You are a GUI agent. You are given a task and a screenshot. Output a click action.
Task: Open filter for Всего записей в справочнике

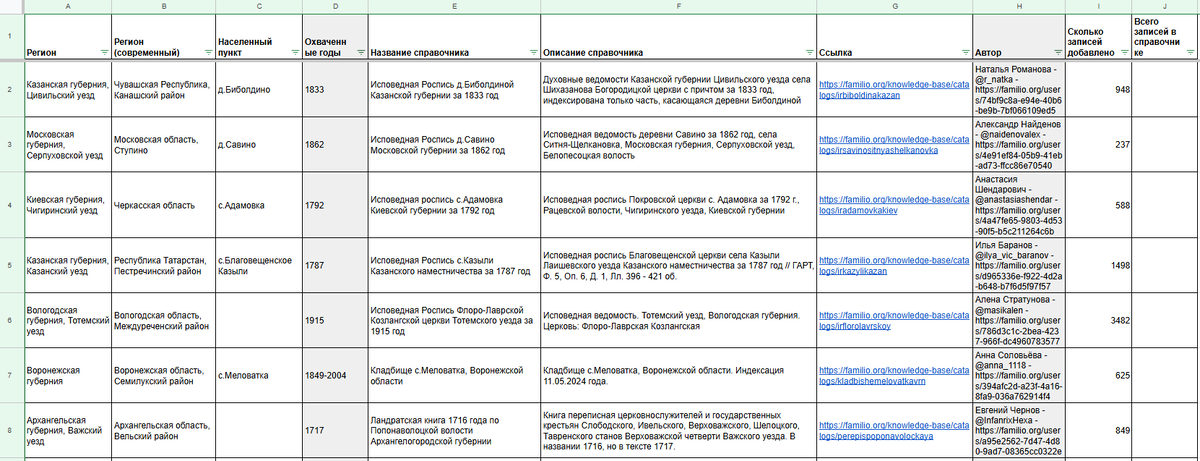click(x=1190, y=52)
